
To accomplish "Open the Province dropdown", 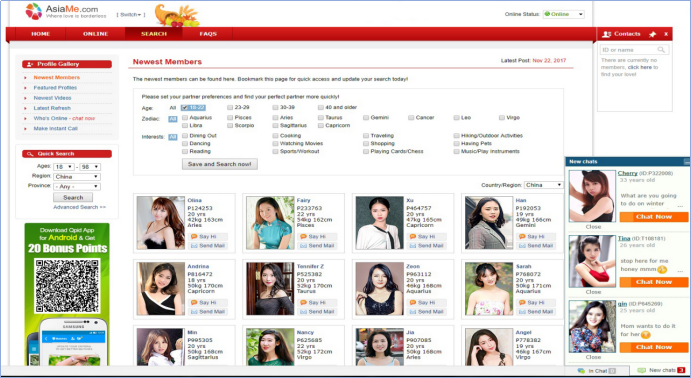I will coord(77,186).
